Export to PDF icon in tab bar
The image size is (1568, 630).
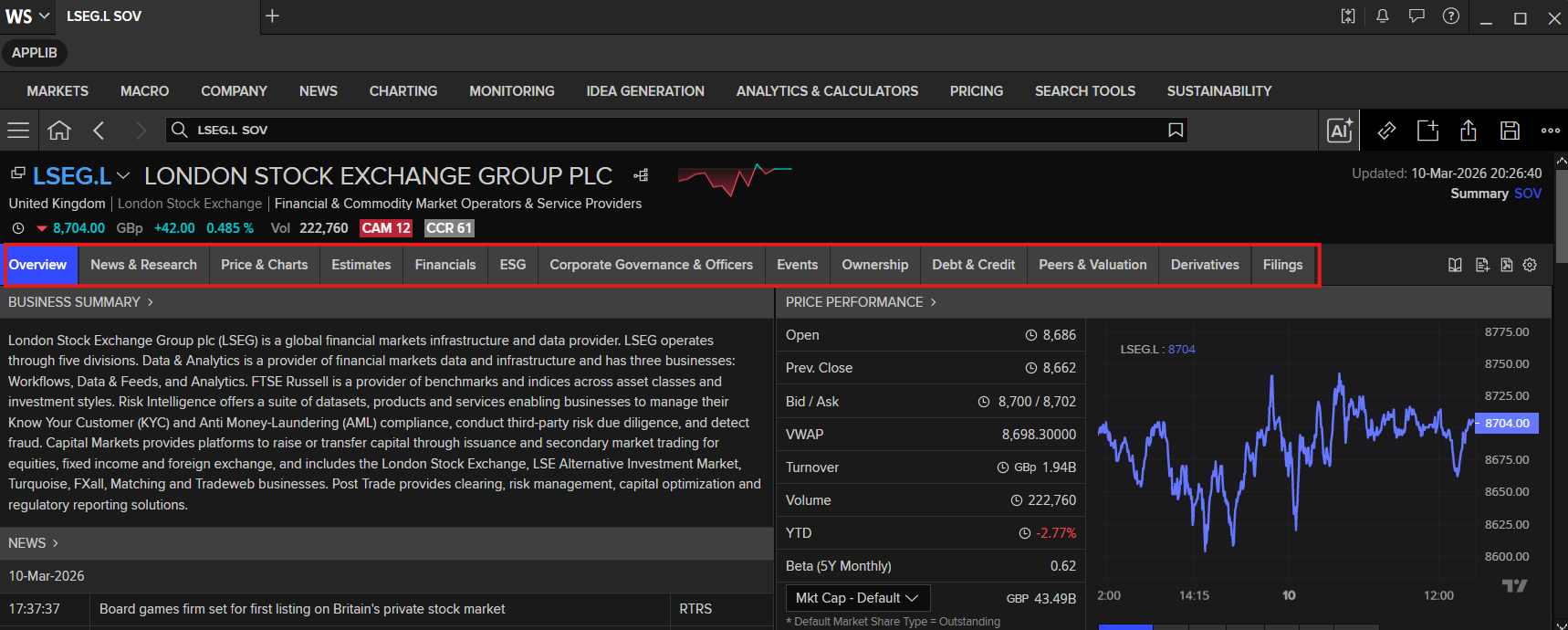coord(1506,265)
